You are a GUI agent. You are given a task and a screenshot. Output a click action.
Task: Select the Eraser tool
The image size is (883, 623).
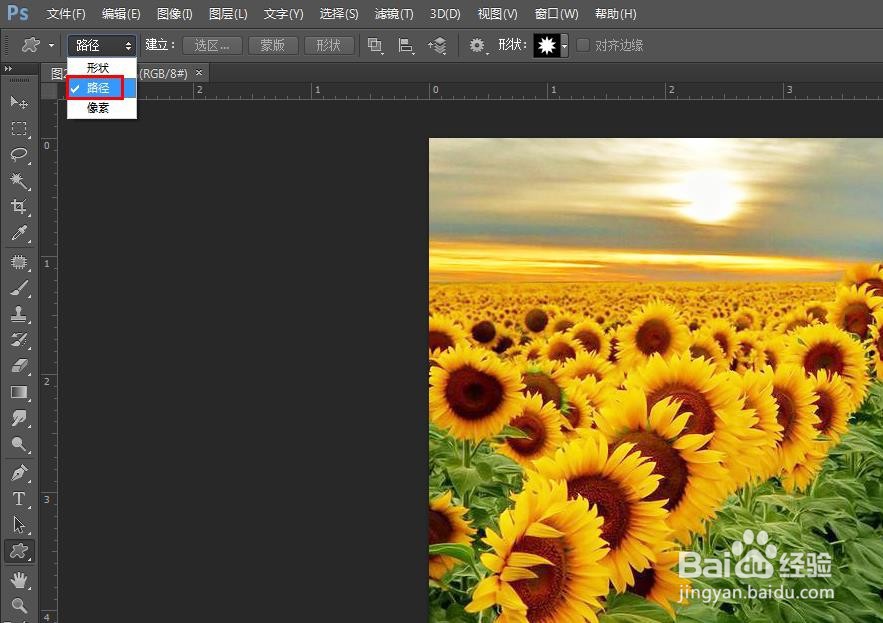tap(19, 366)
